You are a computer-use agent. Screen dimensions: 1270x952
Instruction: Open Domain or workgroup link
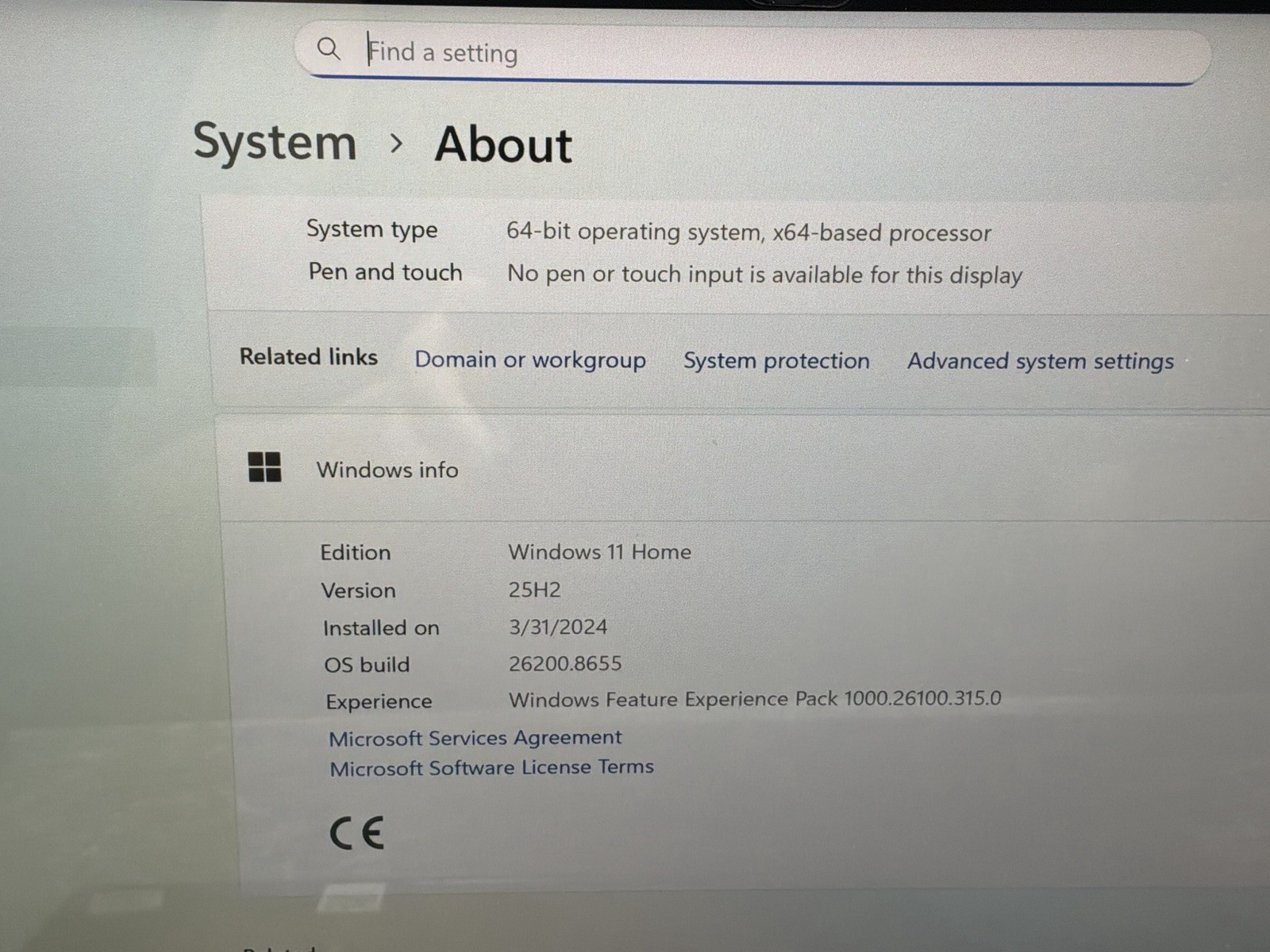530,359
